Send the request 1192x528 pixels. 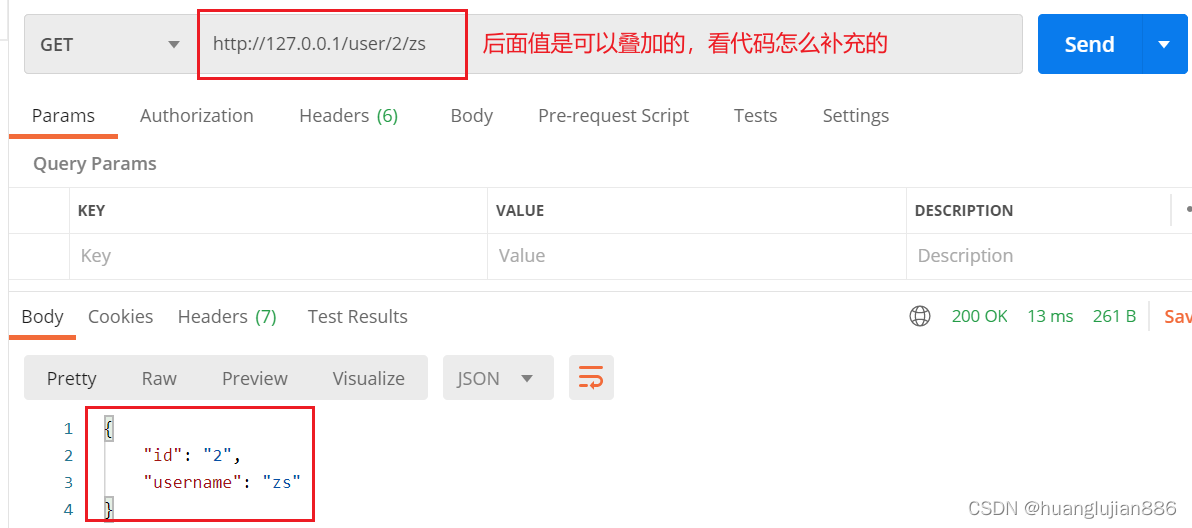(x=1089, y=44)
